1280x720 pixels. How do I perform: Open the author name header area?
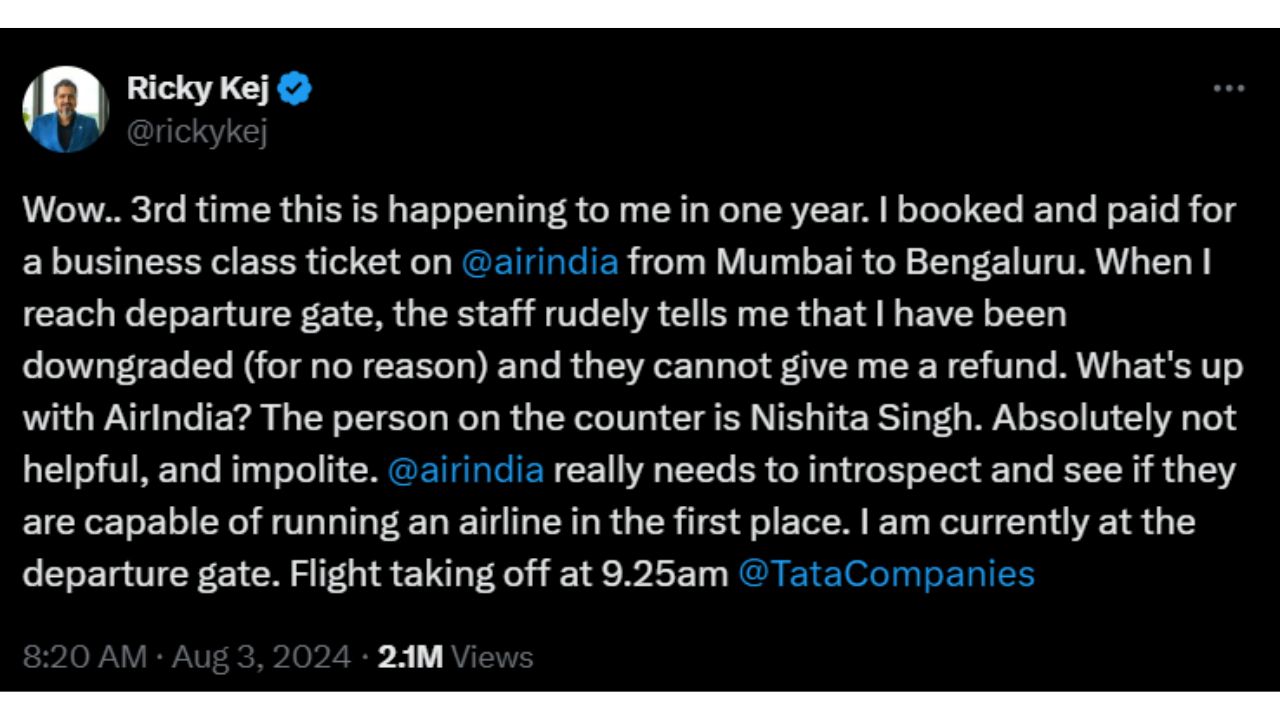tap(198, 88)
